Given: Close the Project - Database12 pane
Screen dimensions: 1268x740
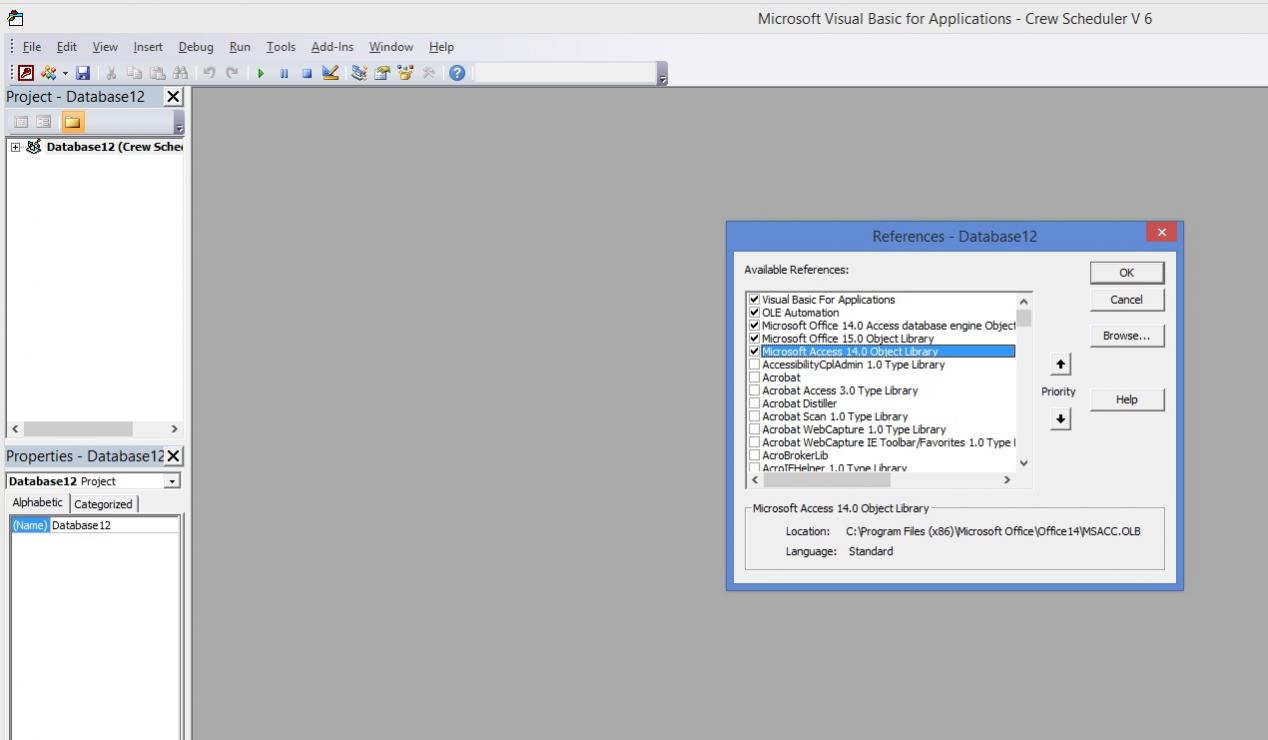Looking at the screenshot, I should pyautogui.click(x=173, y=97).
